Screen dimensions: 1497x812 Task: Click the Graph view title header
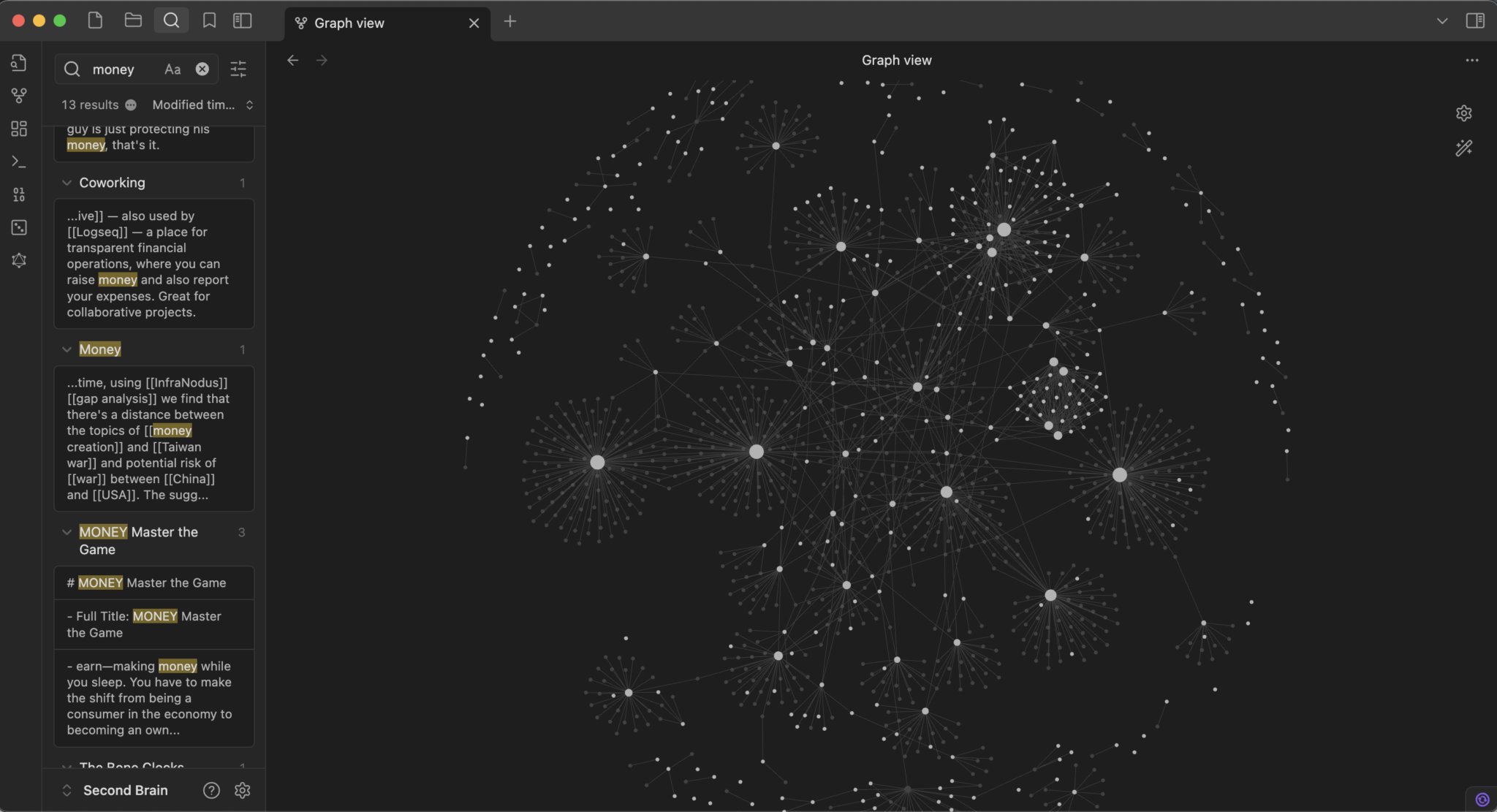(896, 60)
